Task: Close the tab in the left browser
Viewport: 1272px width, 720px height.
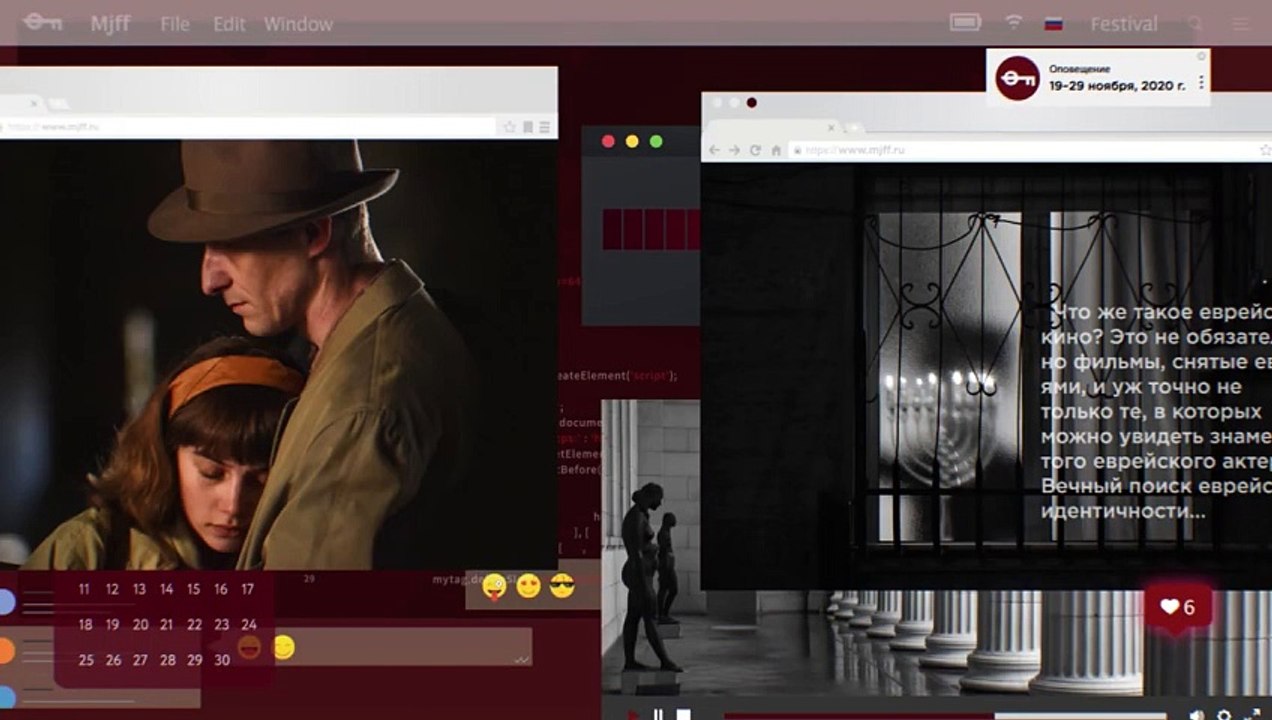Action: tap(34, 103)
